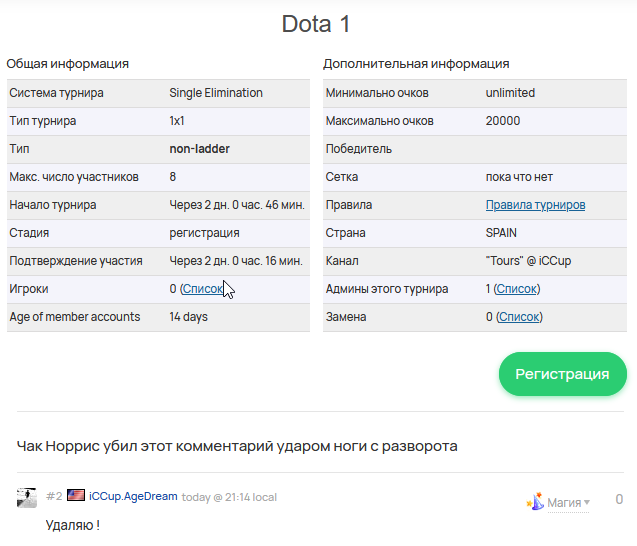Open the iCCup.AgeDream user profile
The height and width of the screenshot is (546, 637).
(133, 496)
